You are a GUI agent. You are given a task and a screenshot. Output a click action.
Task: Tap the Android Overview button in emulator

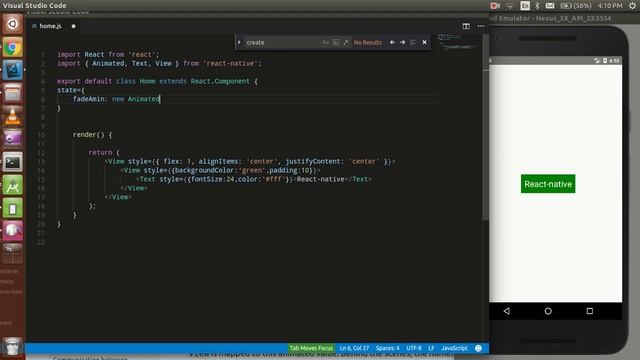tap(590, 311)
